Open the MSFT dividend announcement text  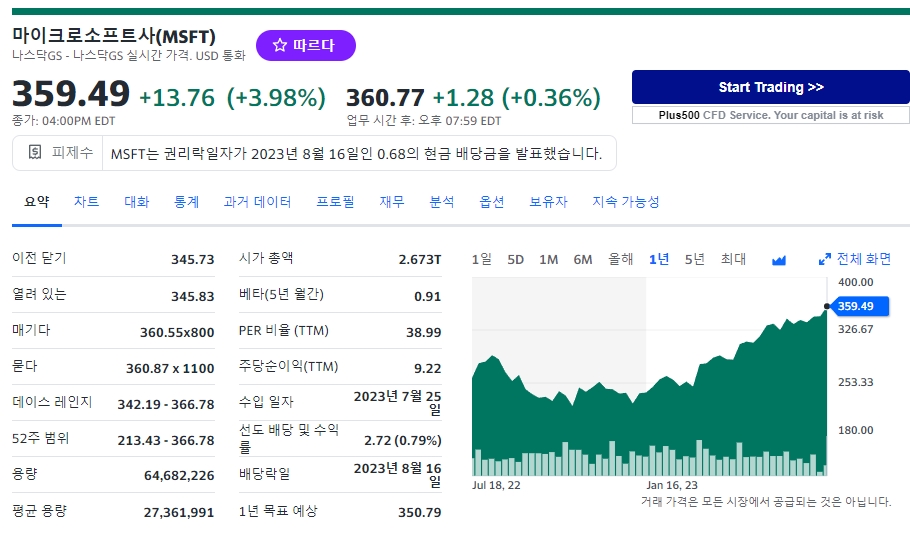[356, 154]
